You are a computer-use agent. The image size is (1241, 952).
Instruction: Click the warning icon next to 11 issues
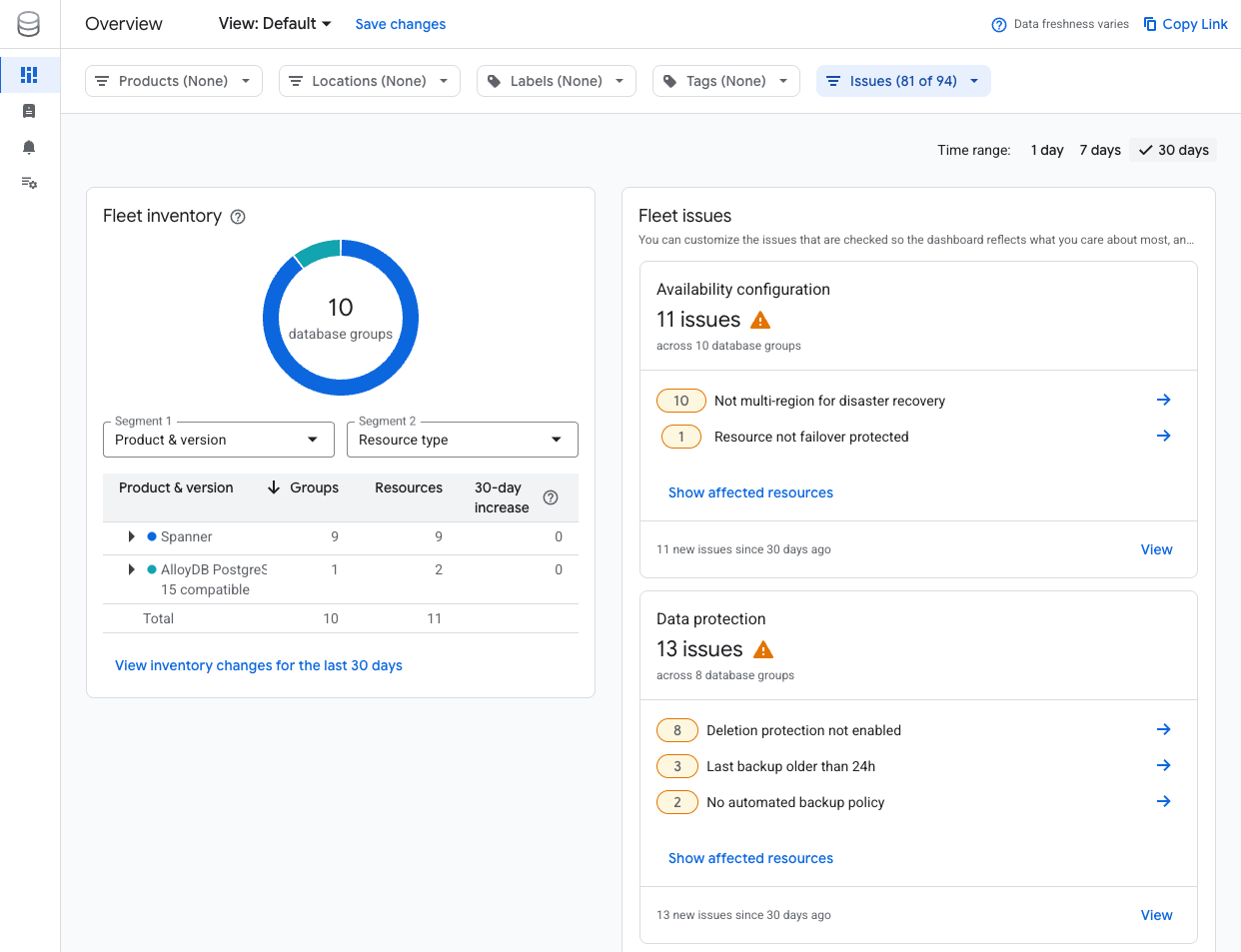760,320
